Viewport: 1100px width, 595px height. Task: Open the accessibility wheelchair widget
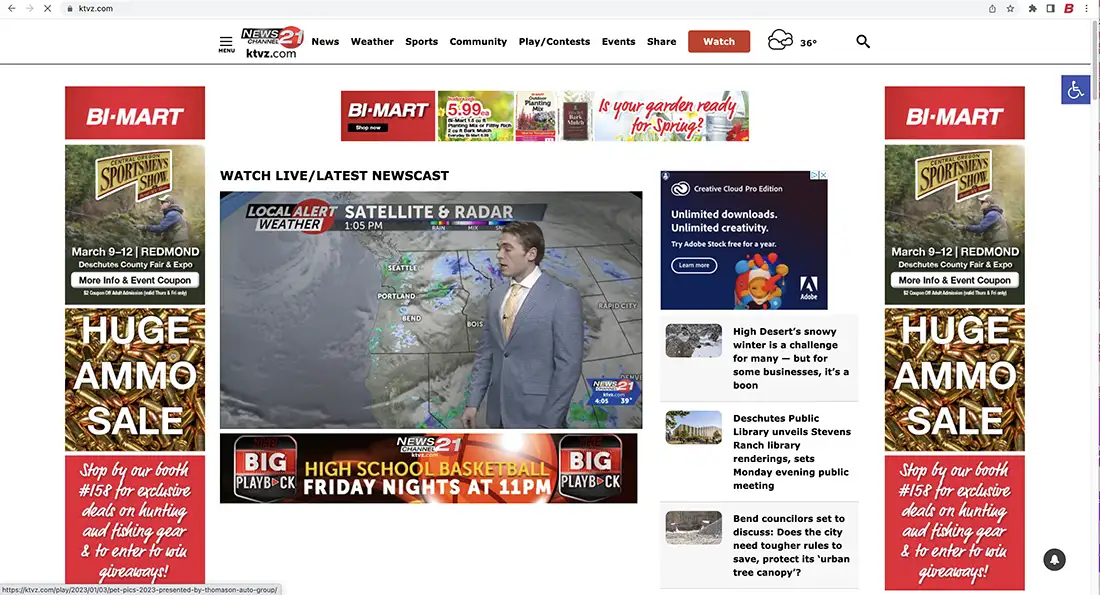click(x=1075, y=90)
